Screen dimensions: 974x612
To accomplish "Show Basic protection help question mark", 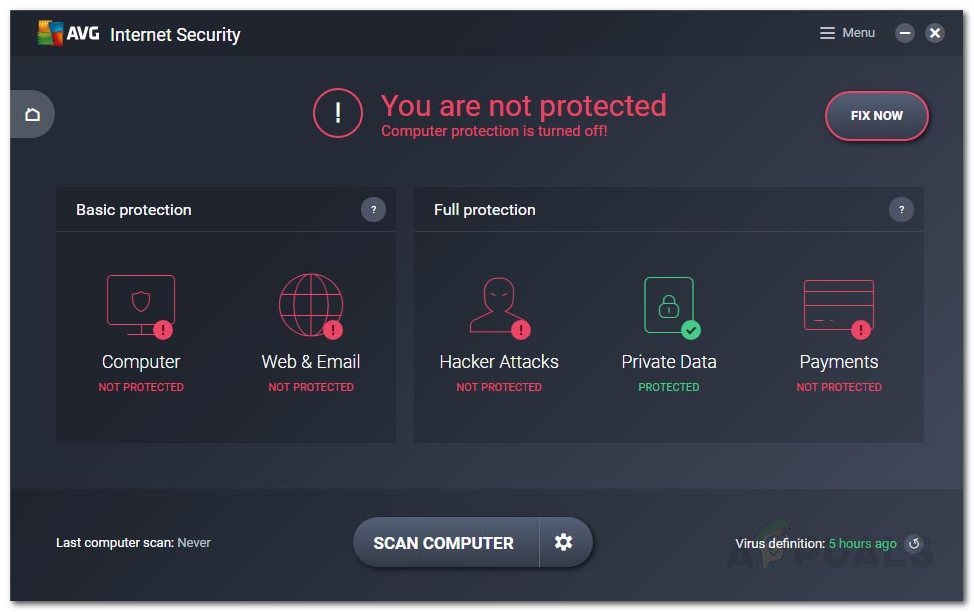I will coord(373,210).
